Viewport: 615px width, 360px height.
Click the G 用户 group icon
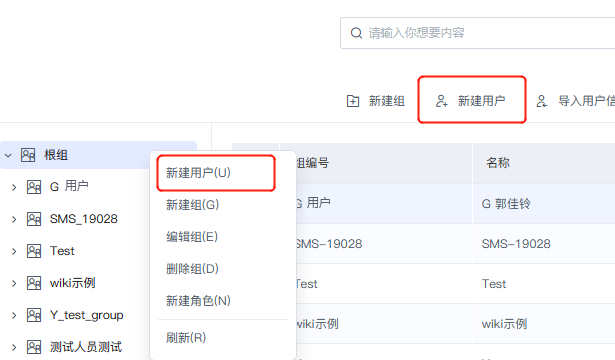[x=34, y=187]
